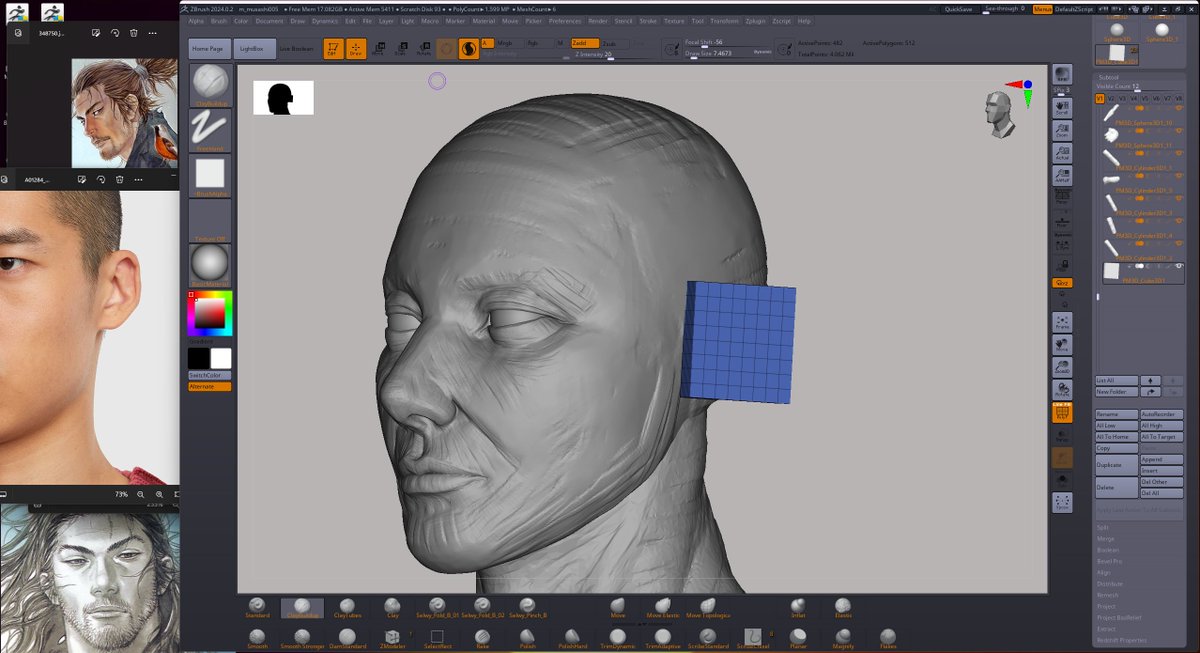Expand the Merge section

[x=1105, y=539]
